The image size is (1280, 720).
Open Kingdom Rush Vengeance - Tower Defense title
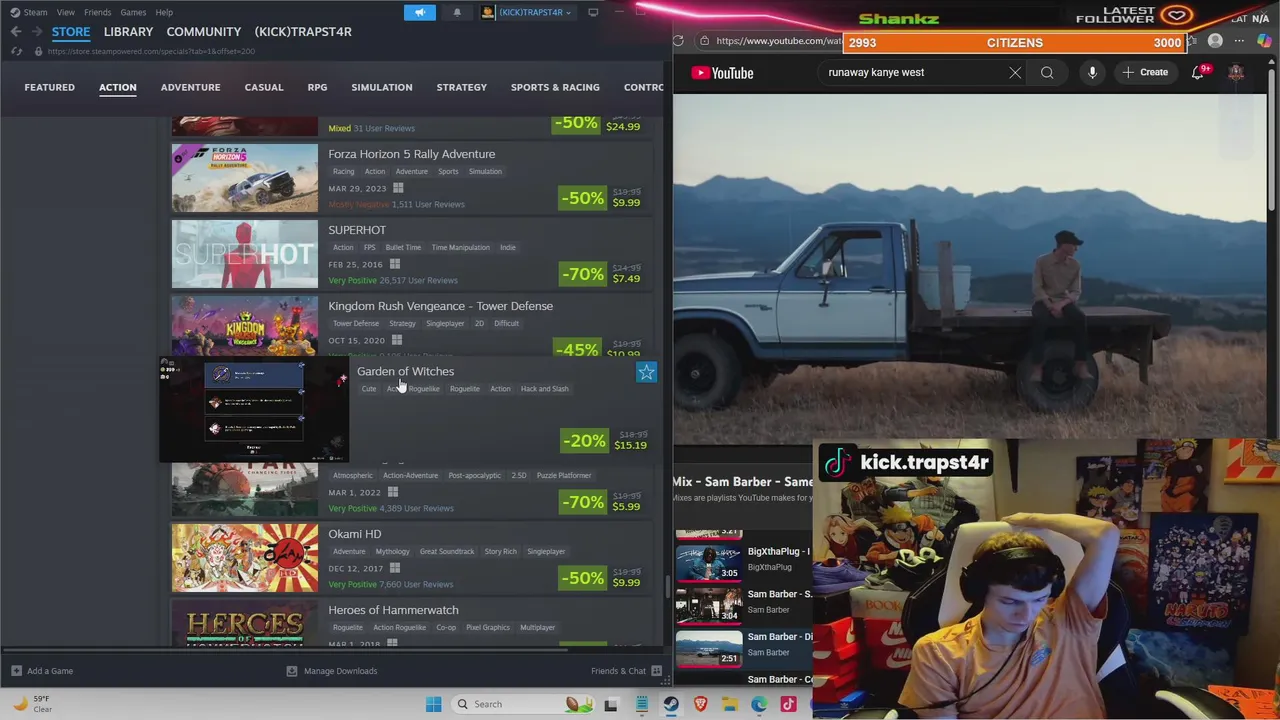tap(440, 306)
